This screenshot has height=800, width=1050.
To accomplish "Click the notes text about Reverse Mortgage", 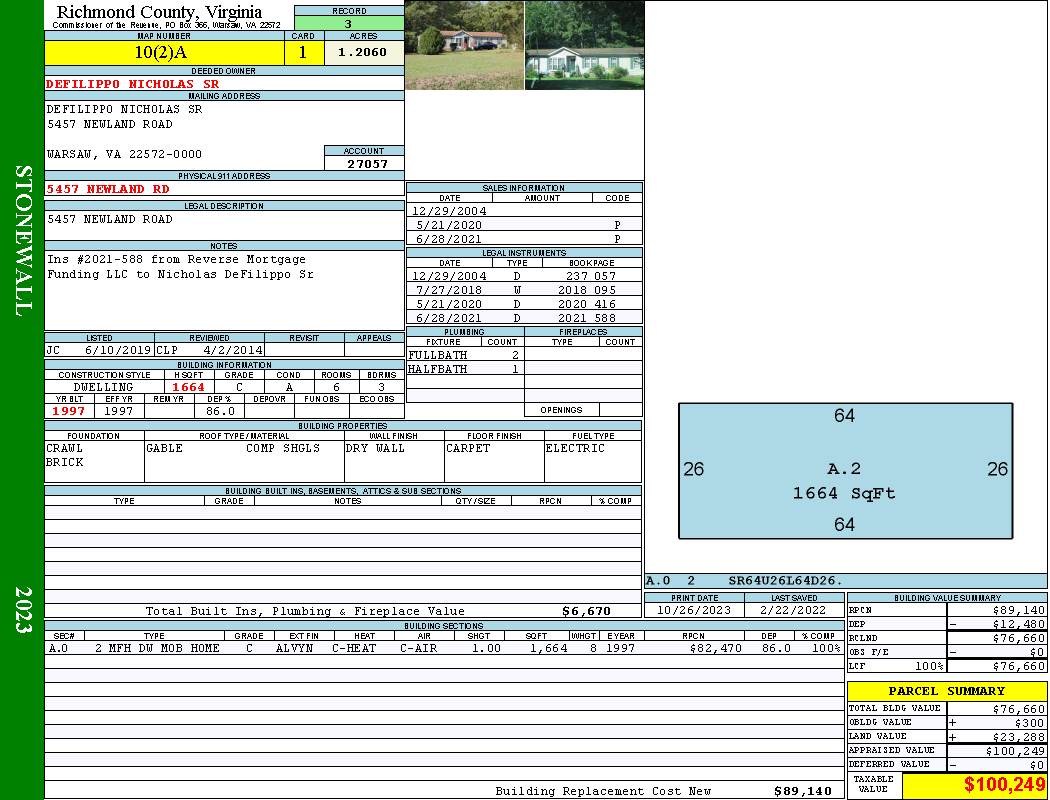I will pos(180,267).
